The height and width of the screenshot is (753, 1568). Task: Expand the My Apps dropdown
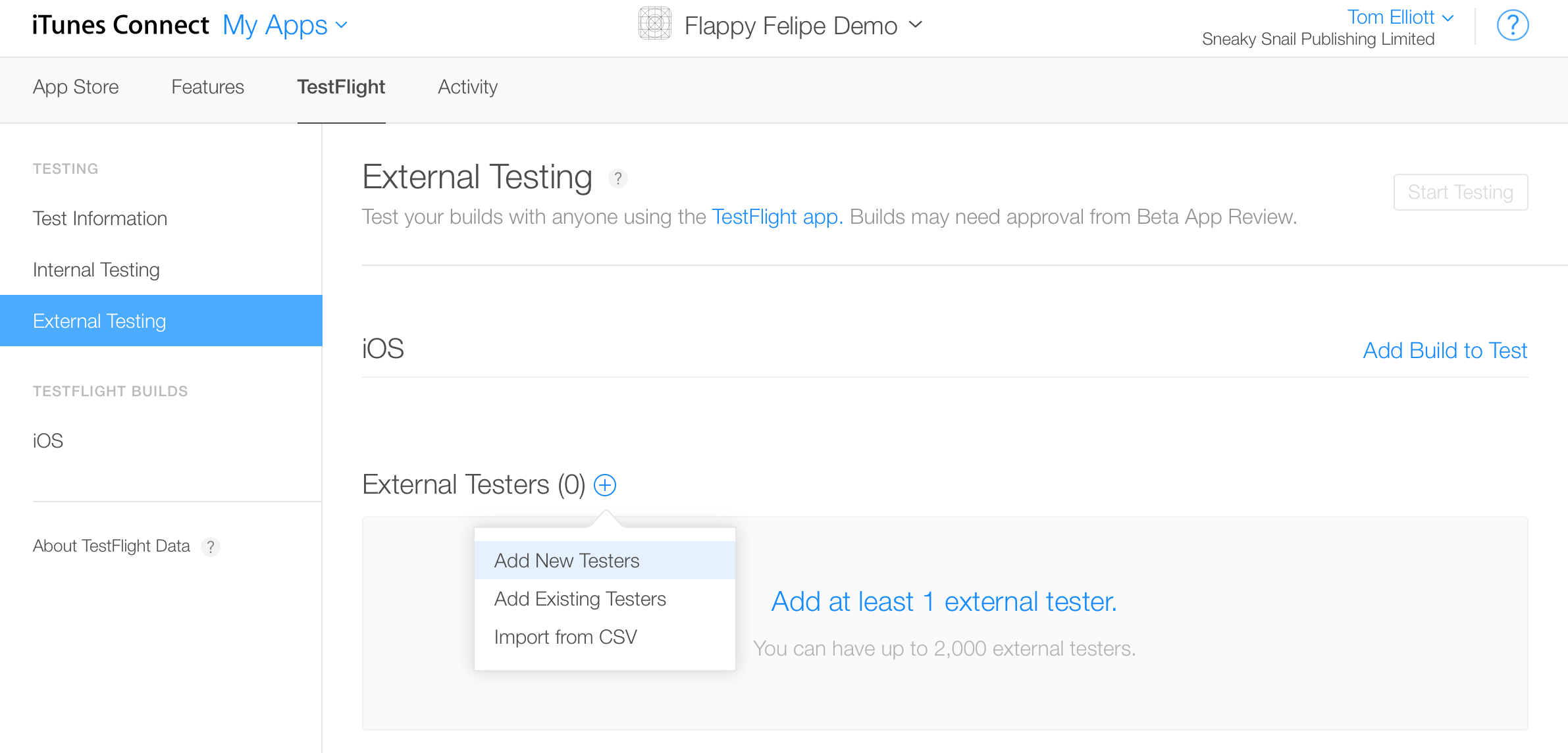point(284,26)
